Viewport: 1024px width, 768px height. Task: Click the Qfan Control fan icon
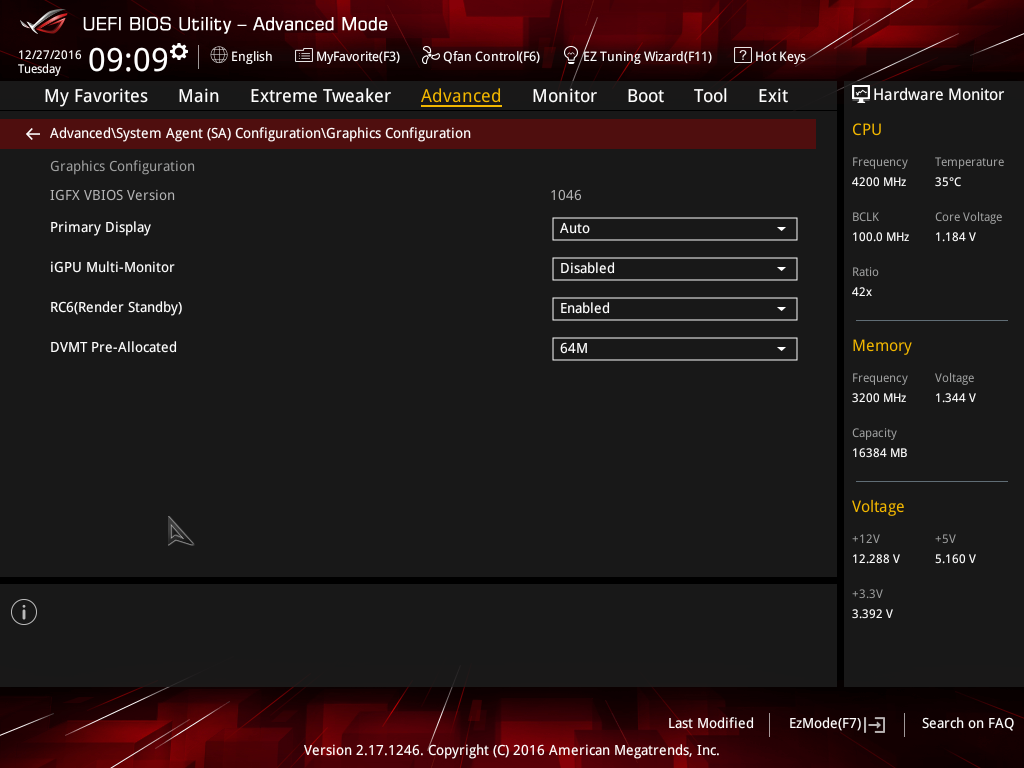pyautogui.click(x=430, y=56)
